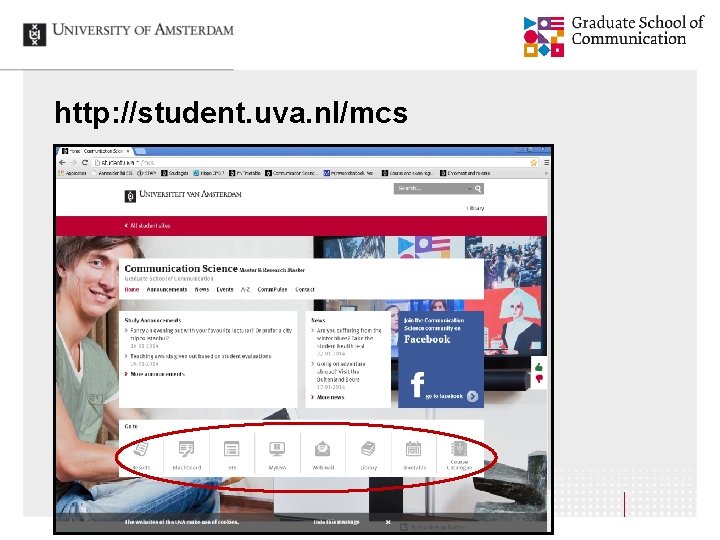Select the News navigation tab
Screen dimensions: 720x540
point(202,290)
